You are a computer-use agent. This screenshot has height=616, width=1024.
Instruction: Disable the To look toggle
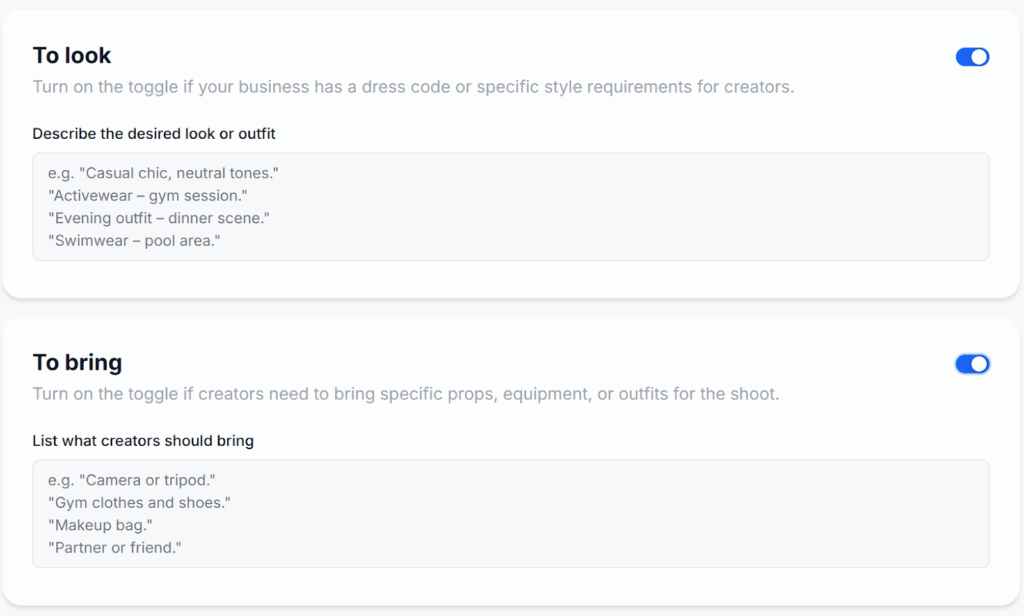point(972,57)
